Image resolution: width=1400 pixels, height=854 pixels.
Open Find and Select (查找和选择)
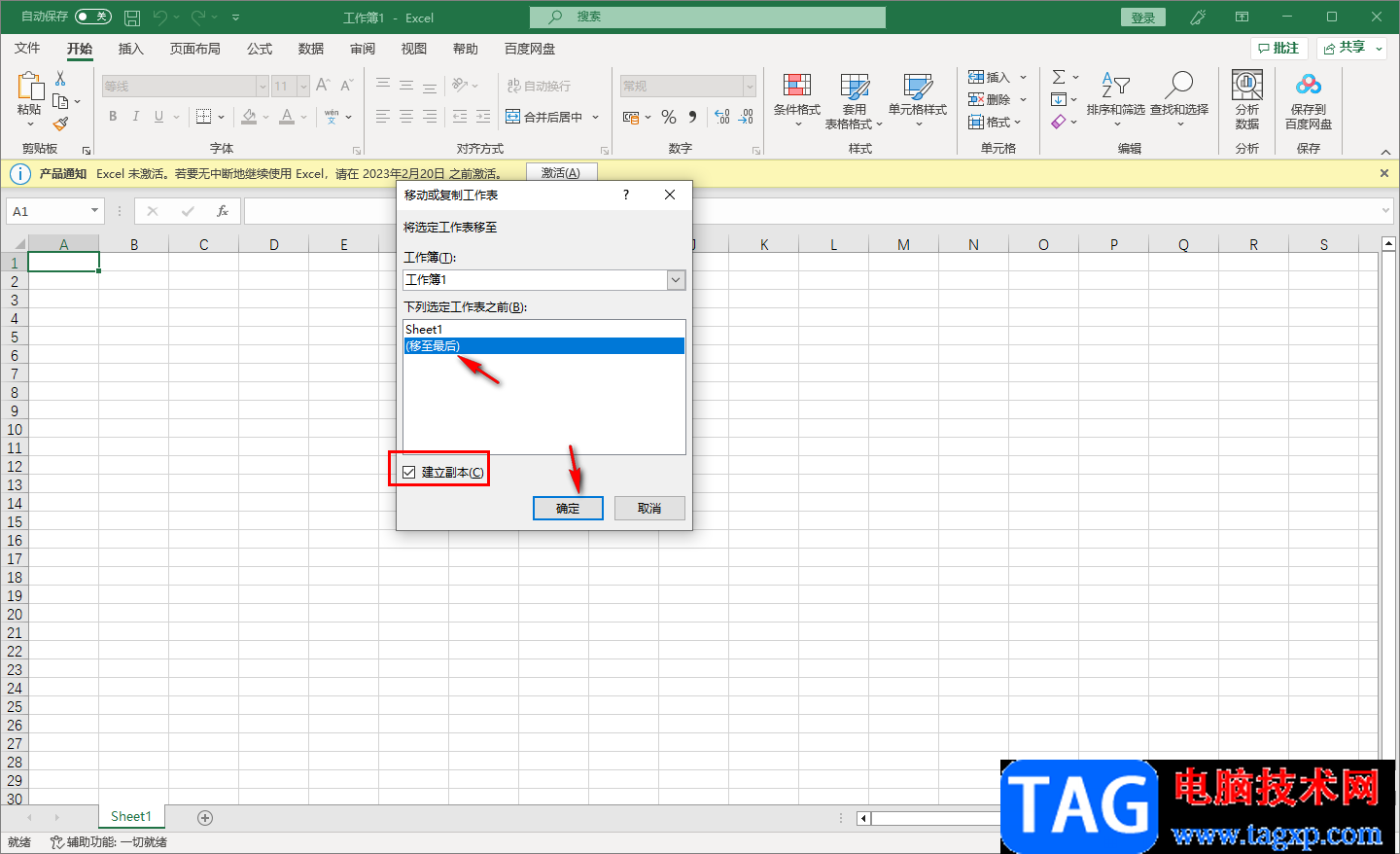click(x=1179, y=99)
